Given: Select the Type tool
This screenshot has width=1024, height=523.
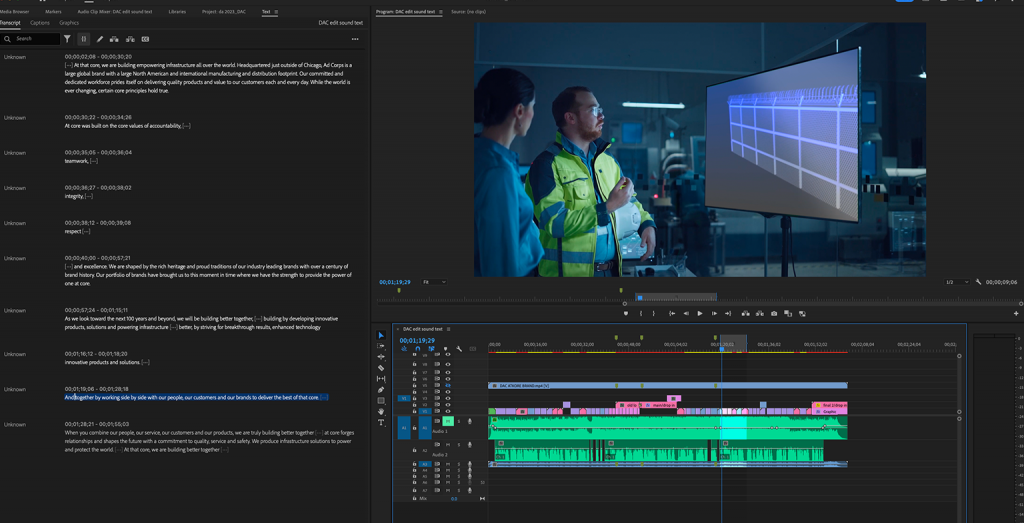Looking at the screenshot, I should click(381, 423).
